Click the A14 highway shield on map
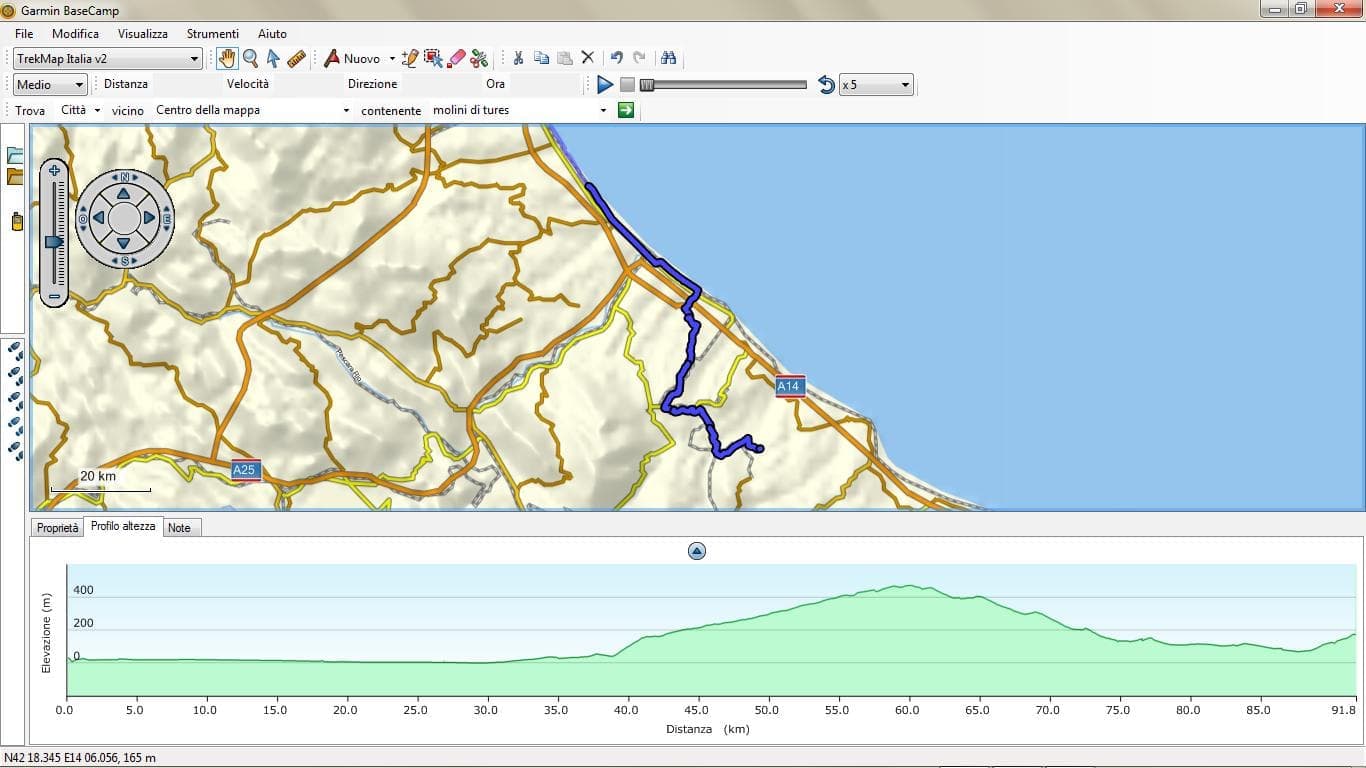Viewport: 1366px width, 768px height. (789, 386)
